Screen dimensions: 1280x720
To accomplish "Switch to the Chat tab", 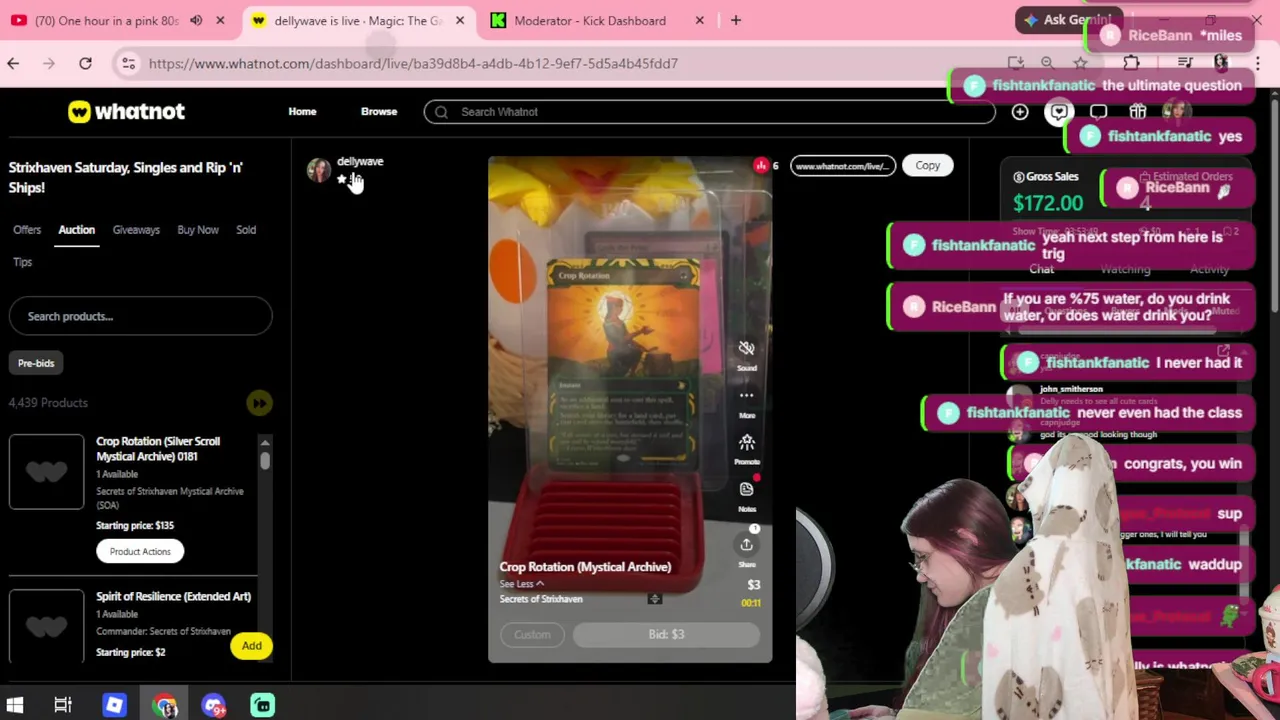I will pyautogui.click(x=1041, y=269).
